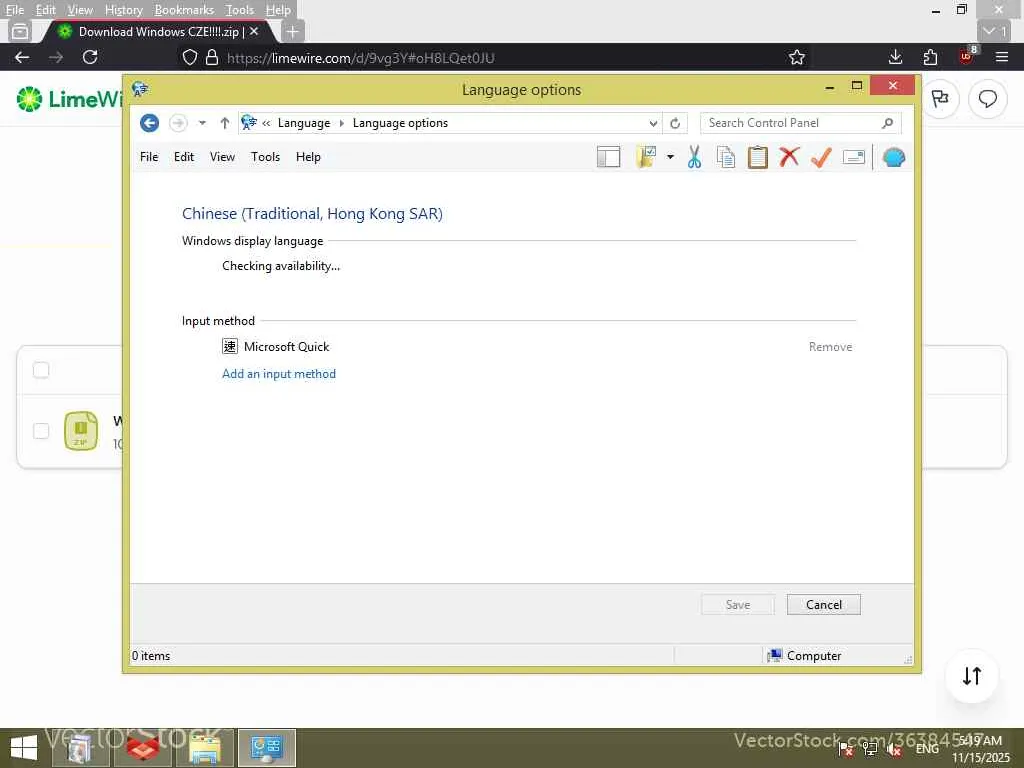
Task: Click the orange checkmark Properties icon
Action: click(x=821, y=157)
